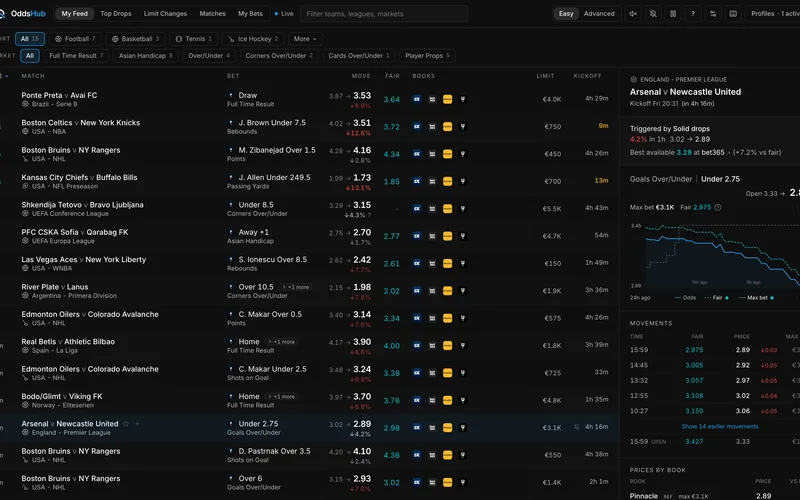Image resolution: width=800 pixels, height=500 pixels.
Task: Switch to Easy mode
Action: 566,14
